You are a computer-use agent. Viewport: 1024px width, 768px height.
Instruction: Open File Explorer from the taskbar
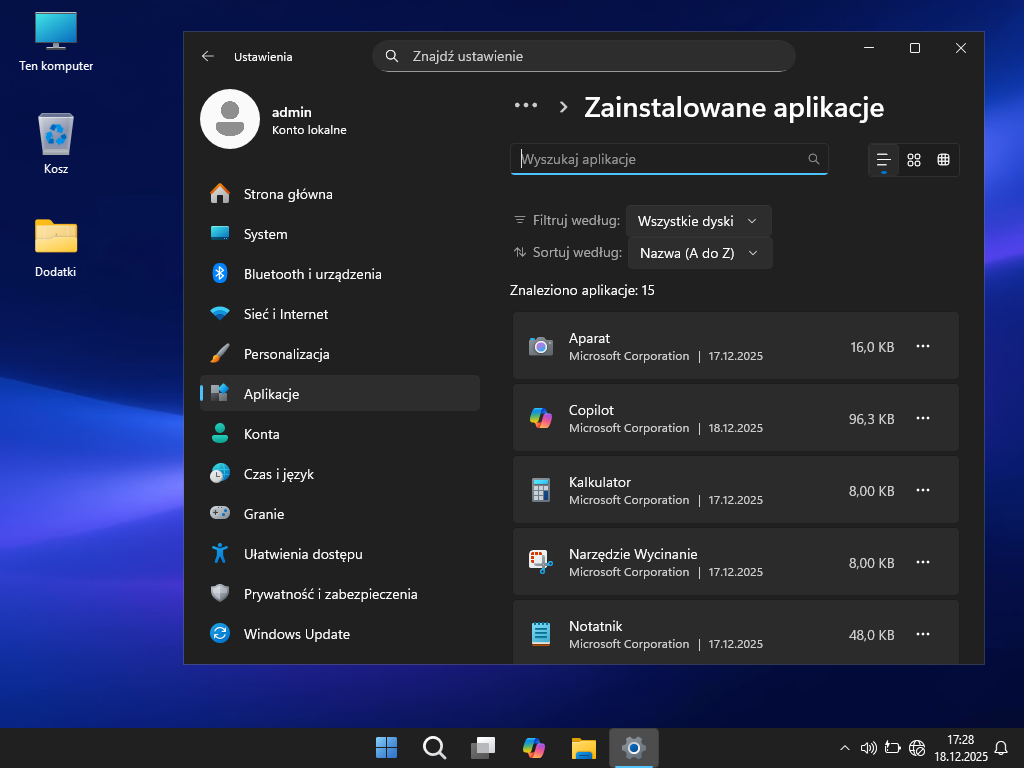(x=584, y=747)
